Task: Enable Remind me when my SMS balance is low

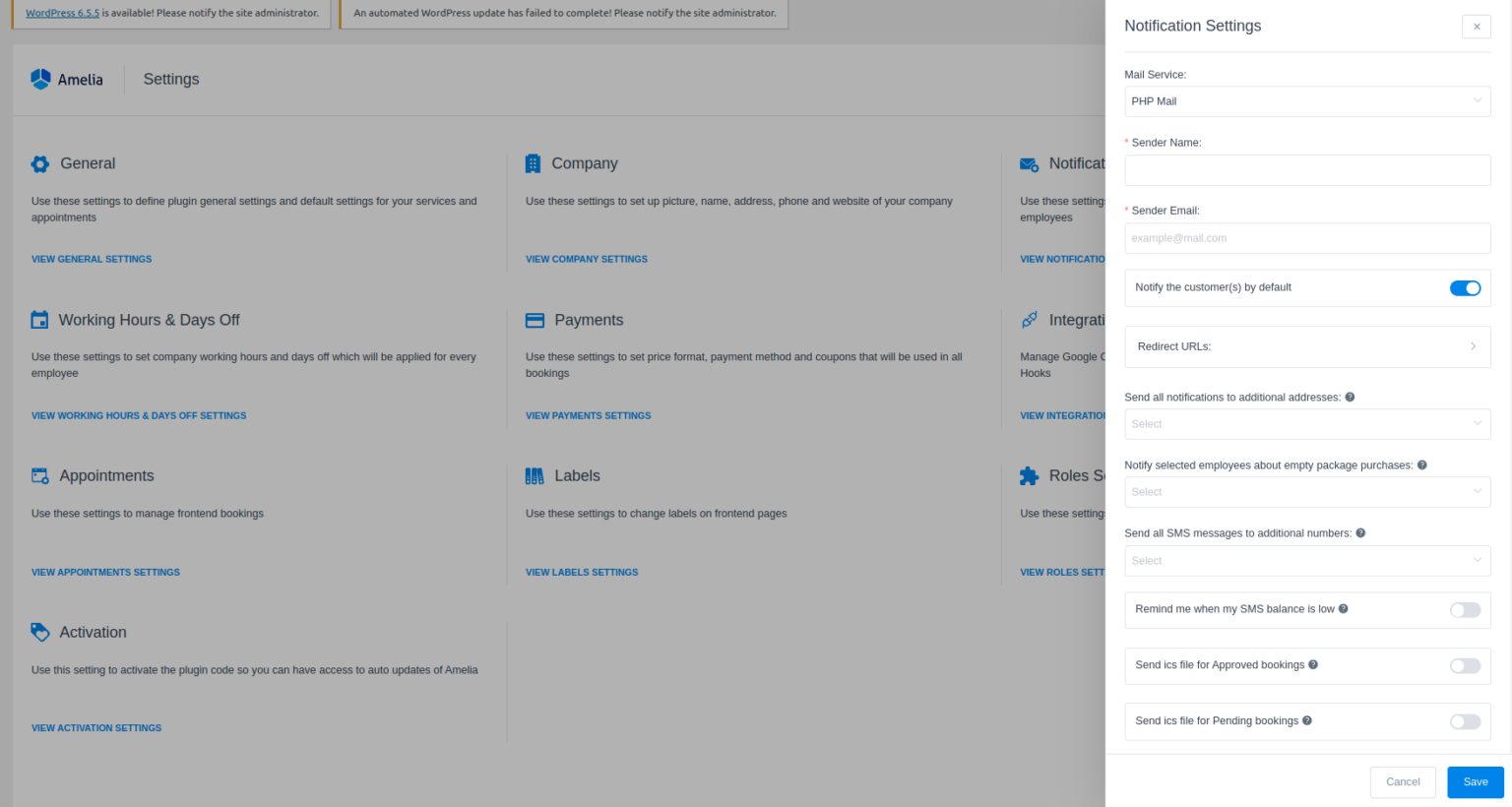Action: click(1465, 610)
